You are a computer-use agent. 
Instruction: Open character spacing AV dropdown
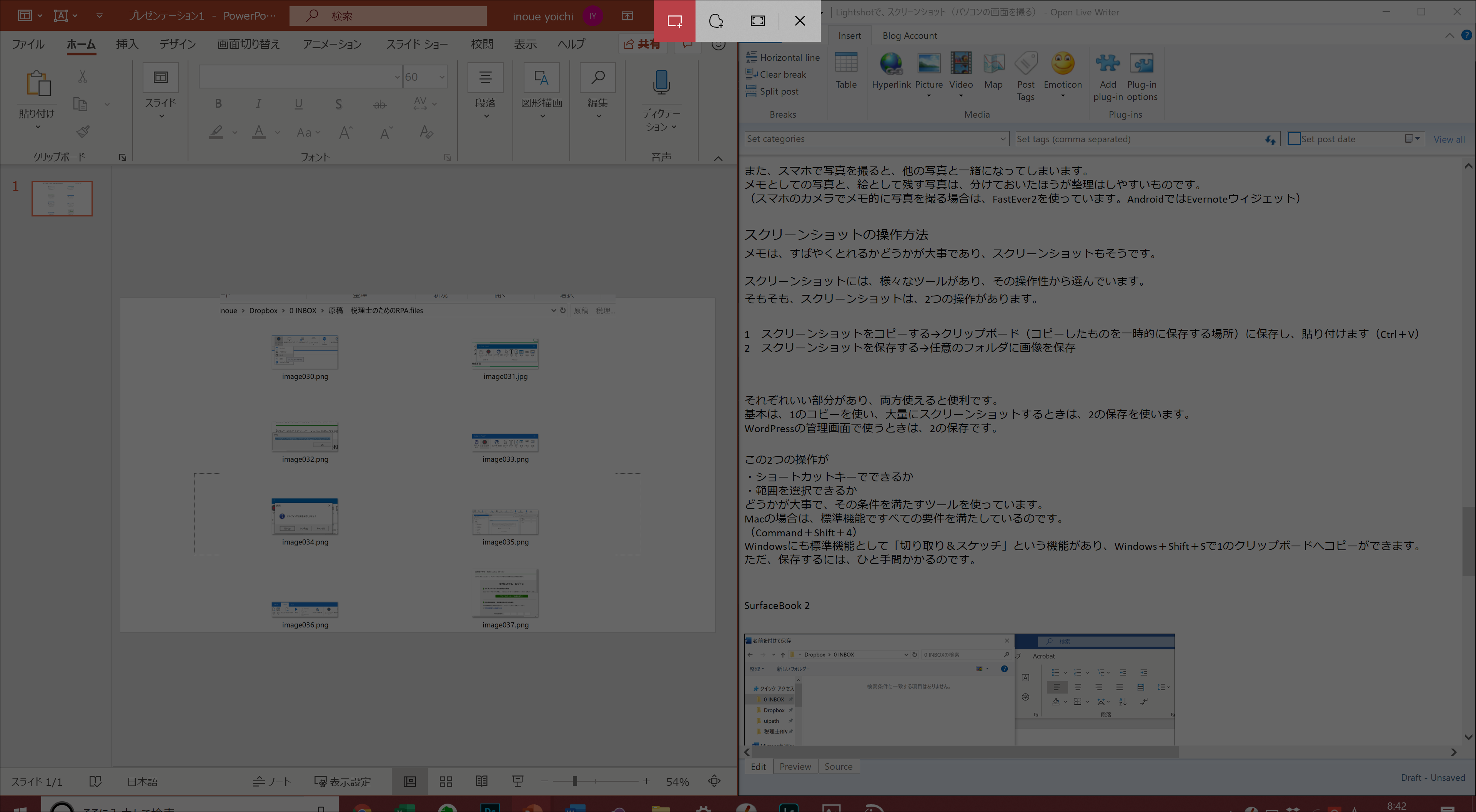[x=425, y=104]
